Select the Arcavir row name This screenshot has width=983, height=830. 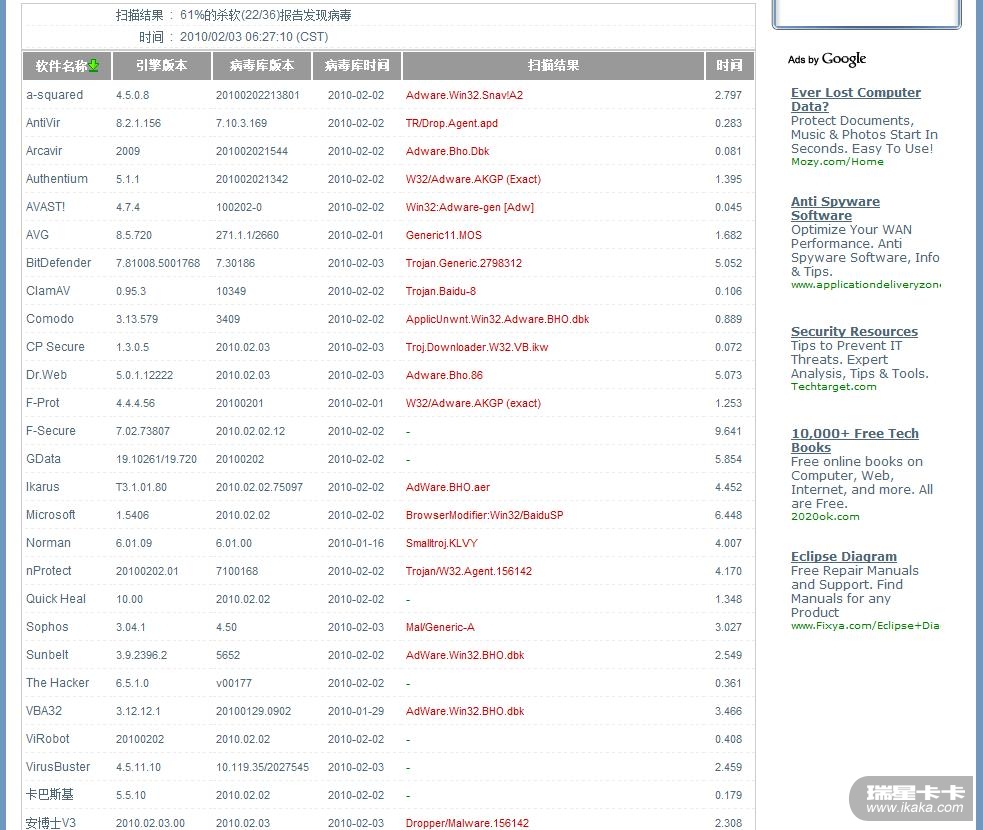[x=44, y=151]
